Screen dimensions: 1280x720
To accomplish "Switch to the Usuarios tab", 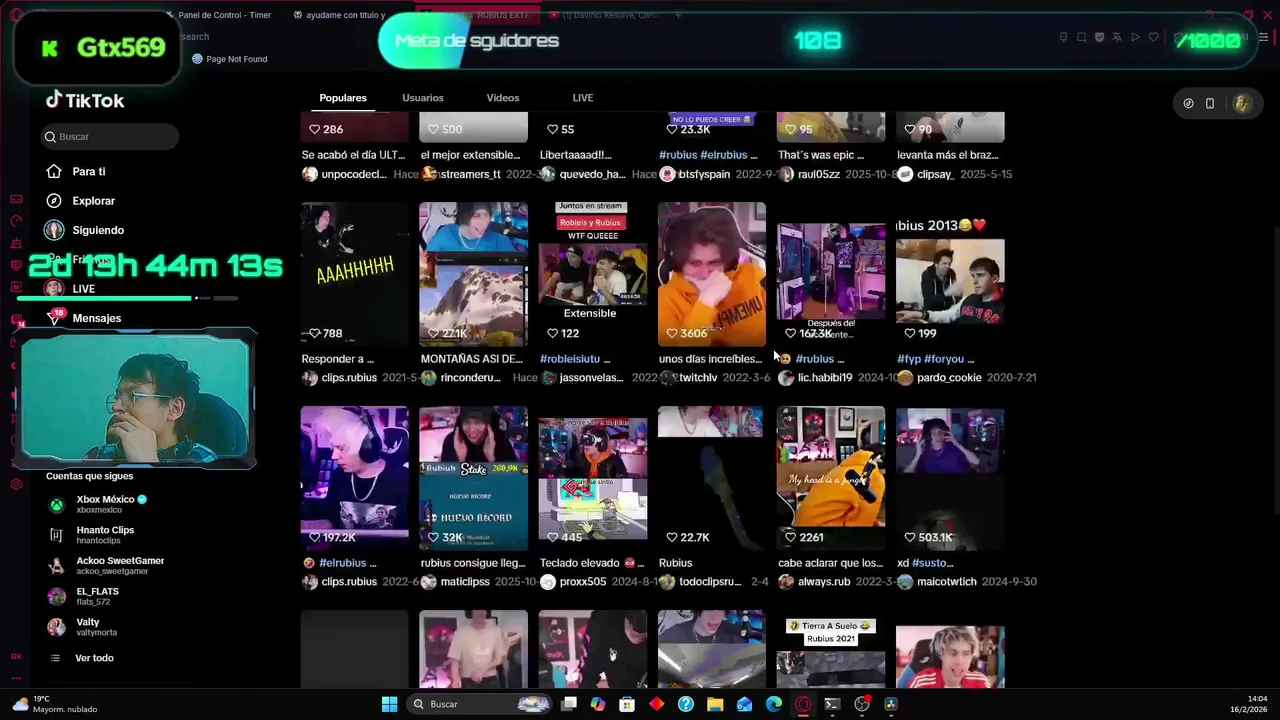I will [x=423, y=98].
